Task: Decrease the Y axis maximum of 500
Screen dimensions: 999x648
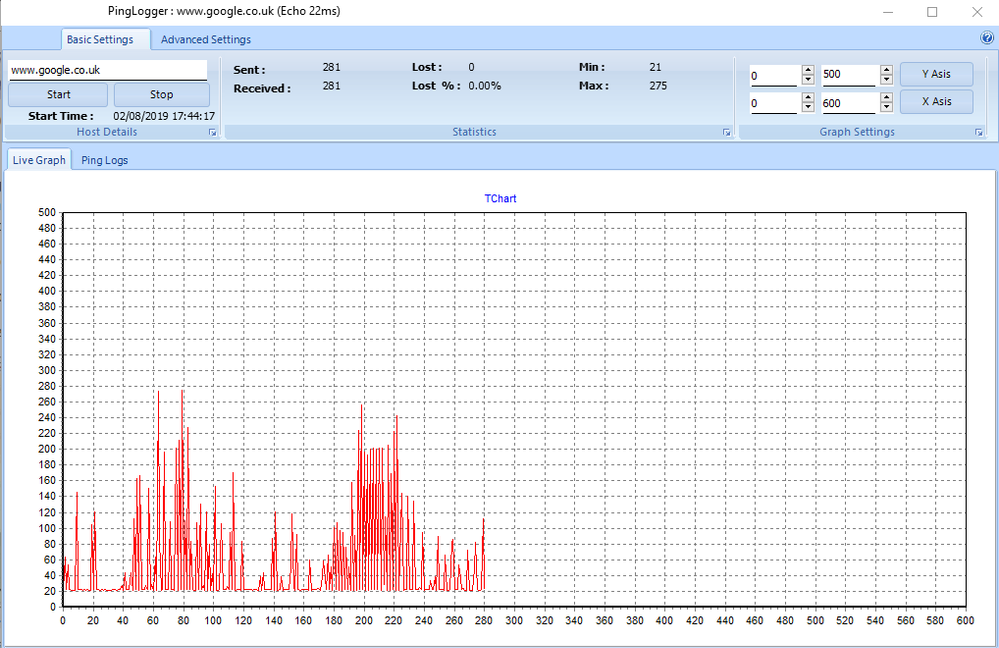Action: (x=886, y=80)
